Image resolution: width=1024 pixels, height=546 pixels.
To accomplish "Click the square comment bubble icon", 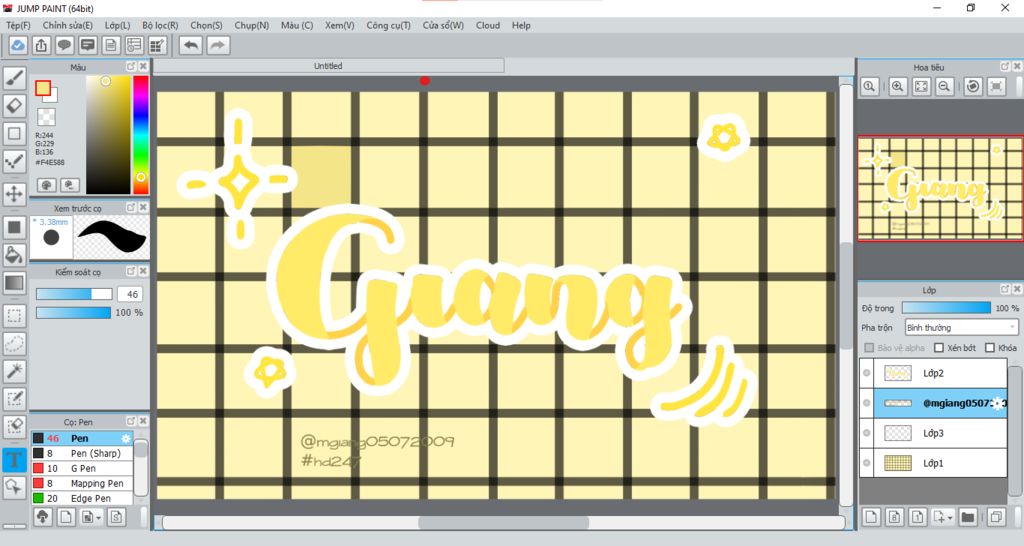I will (x=88, y=45).
